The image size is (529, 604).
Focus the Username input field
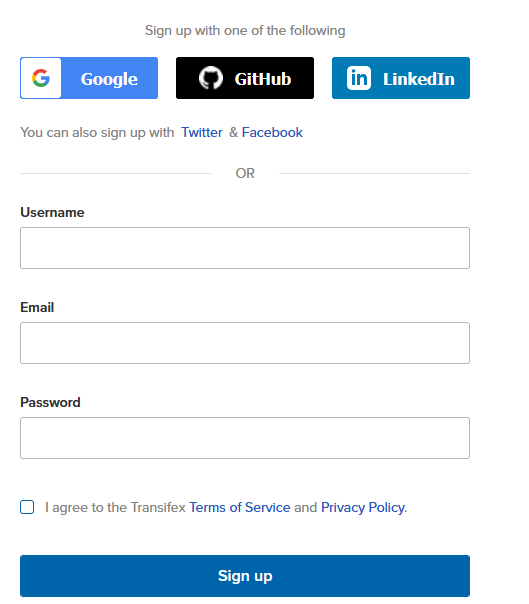[x=245, y=248]
